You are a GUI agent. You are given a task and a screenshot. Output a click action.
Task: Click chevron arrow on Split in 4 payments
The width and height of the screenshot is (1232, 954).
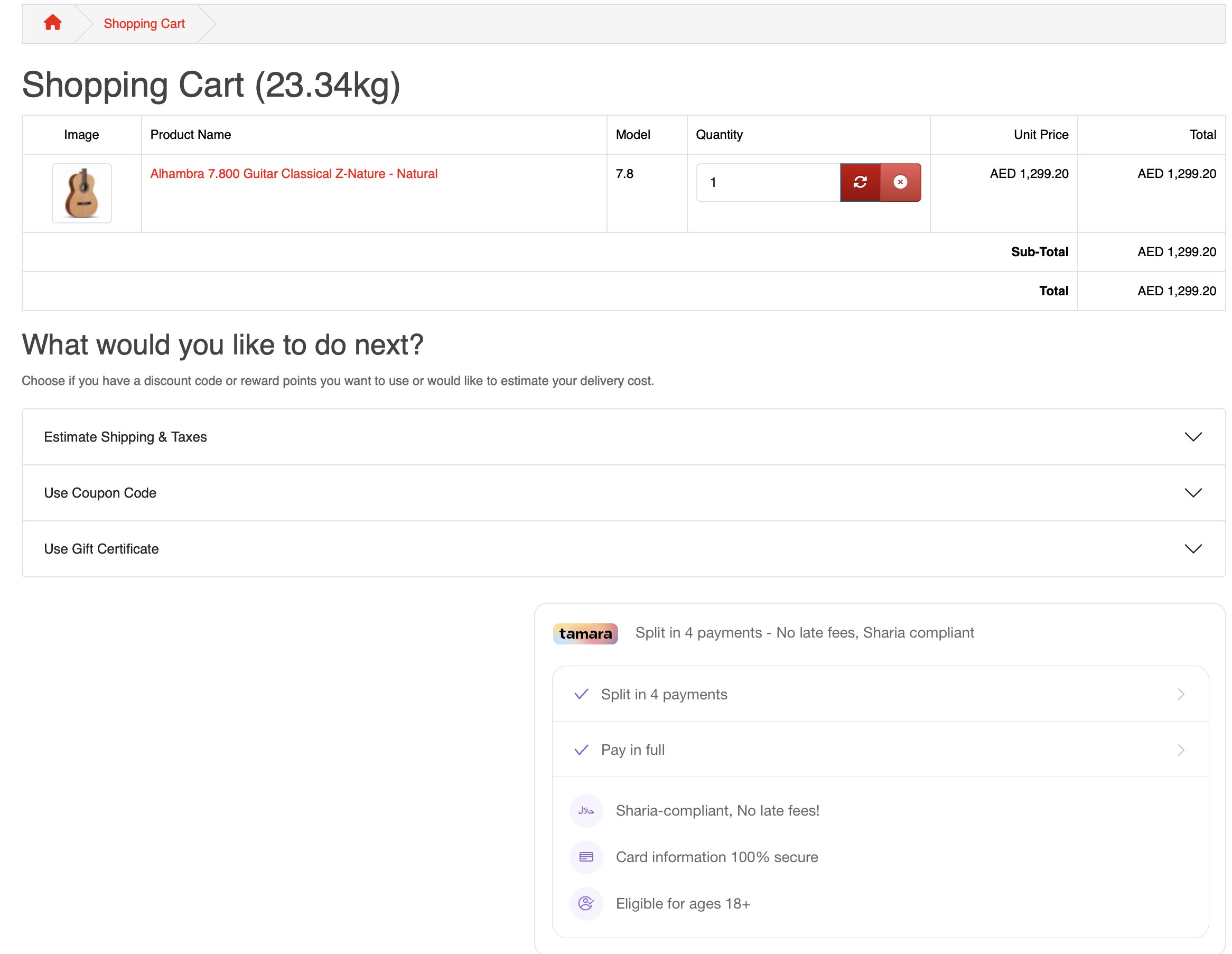pyautogui.click(x=1181, y=694)
